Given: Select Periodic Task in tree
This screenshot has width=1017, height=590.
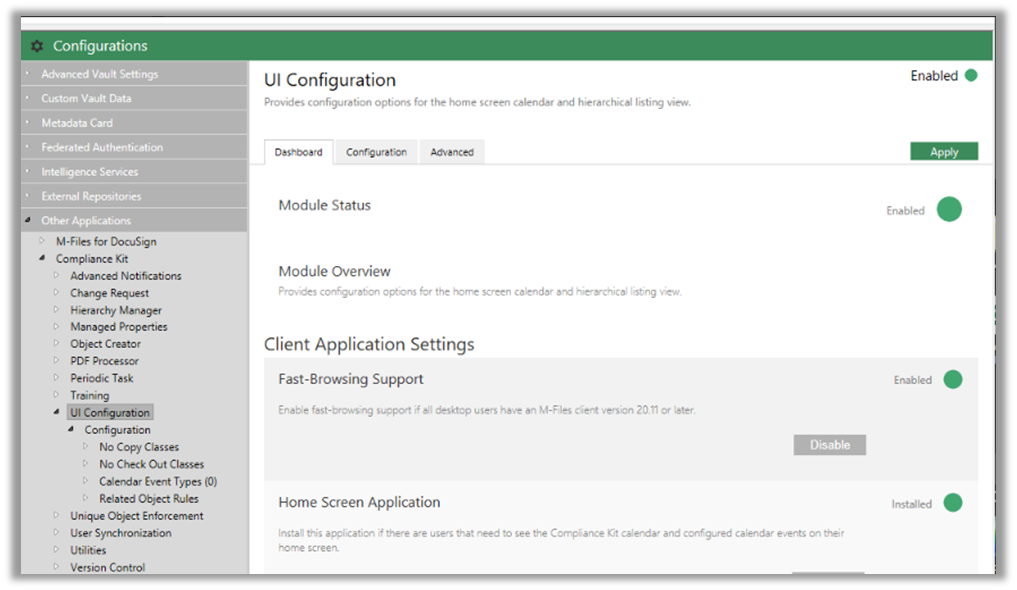Looking at the screenshot, I should click(102, 378).
